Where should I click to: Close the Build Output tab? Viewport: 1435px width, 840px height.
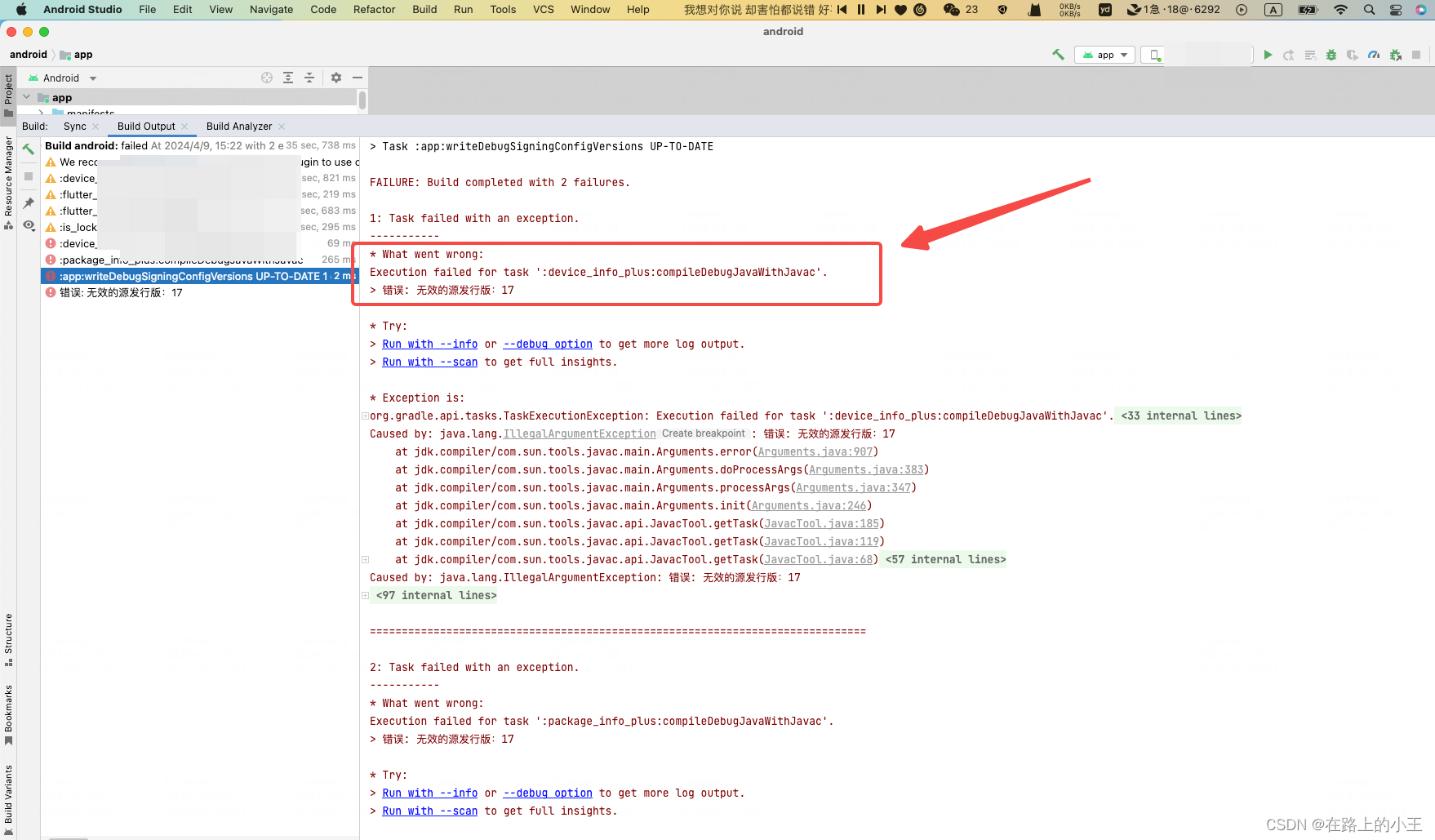tap(184, 127)
